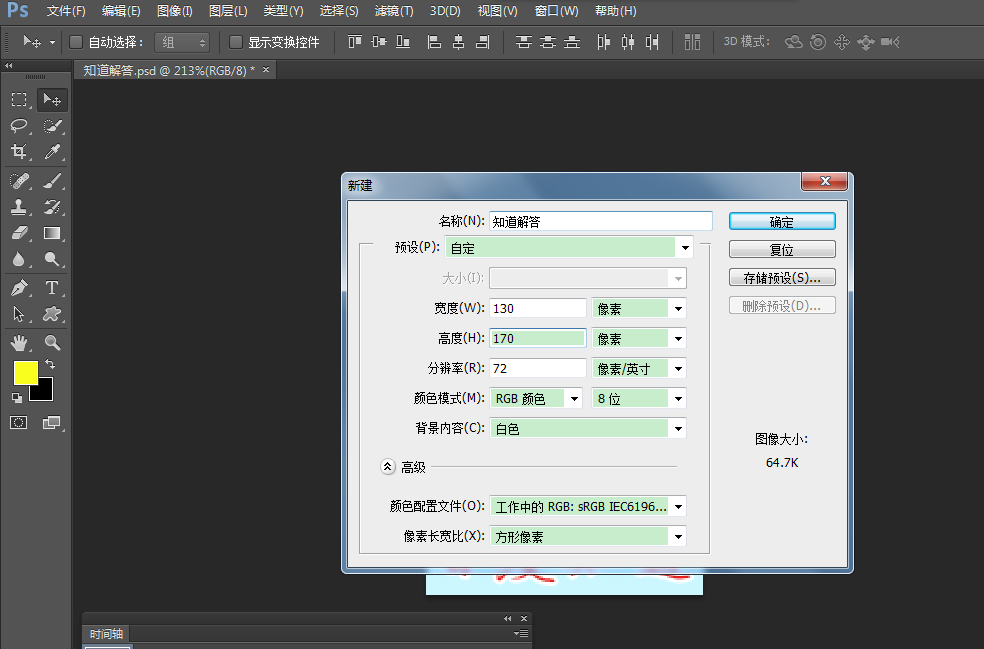
Task: Open the 文件(F) menu
Action: (x=66, y=11)
